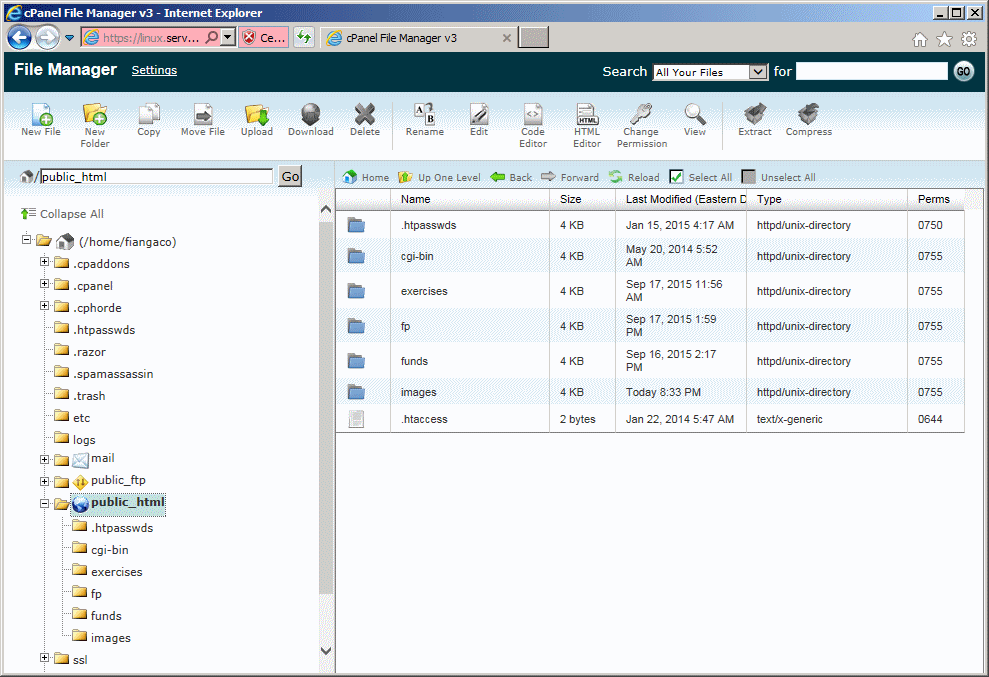Expand the .cpanel folder node
This screenshot has width=989, height=677.
click(x=45, y=283)
